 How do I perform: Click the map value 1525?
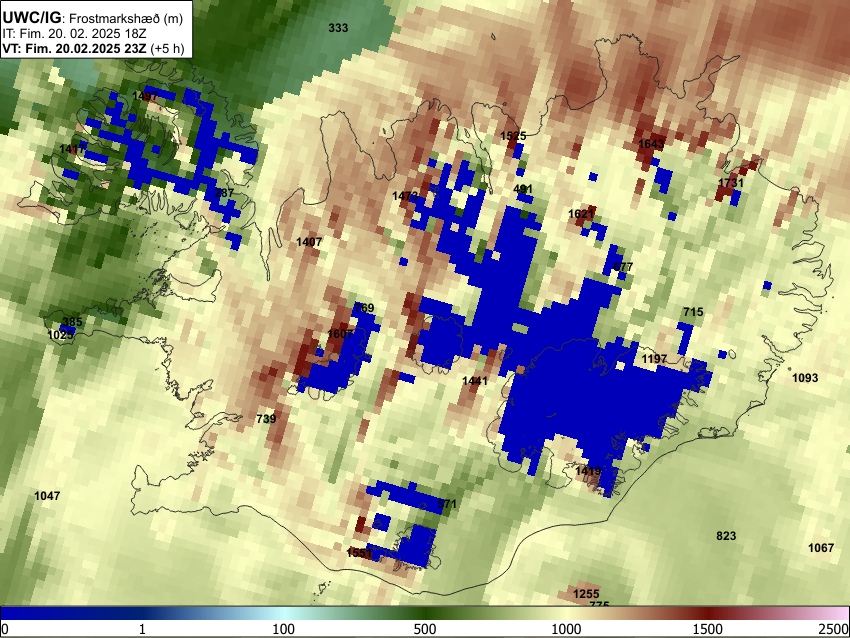tap(513, 136)
